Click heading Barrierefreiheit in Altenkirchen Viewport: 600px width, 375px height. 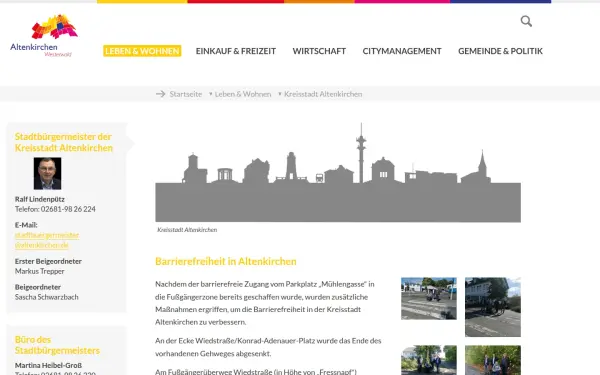click(x=226, y=261)
